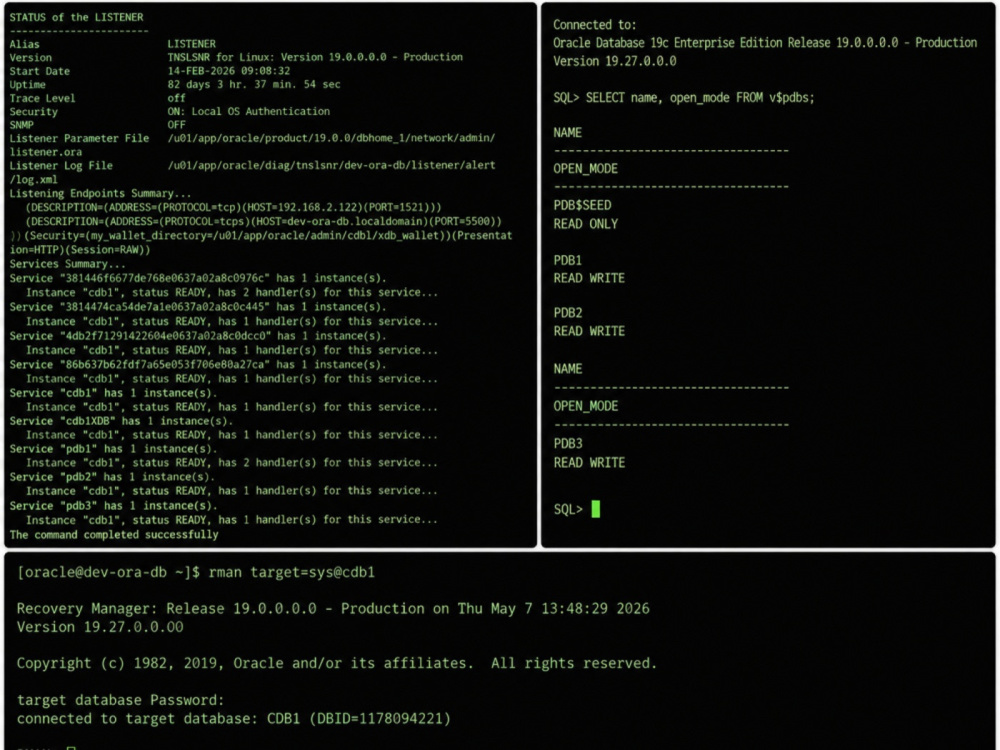Click the tcps endpoint with PORT=5500
This screenshot has height=750, width=1000.
tap(263, 221)
